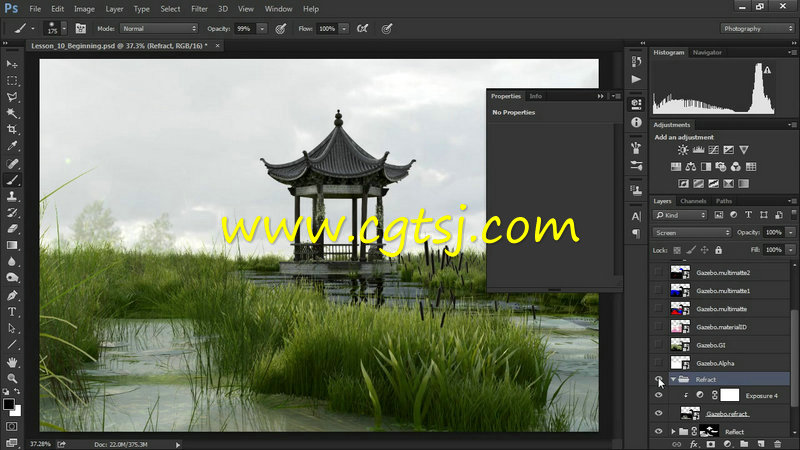Select the Lasso tool
This screenshot has height=450, width=800.
tap(12, 97)
